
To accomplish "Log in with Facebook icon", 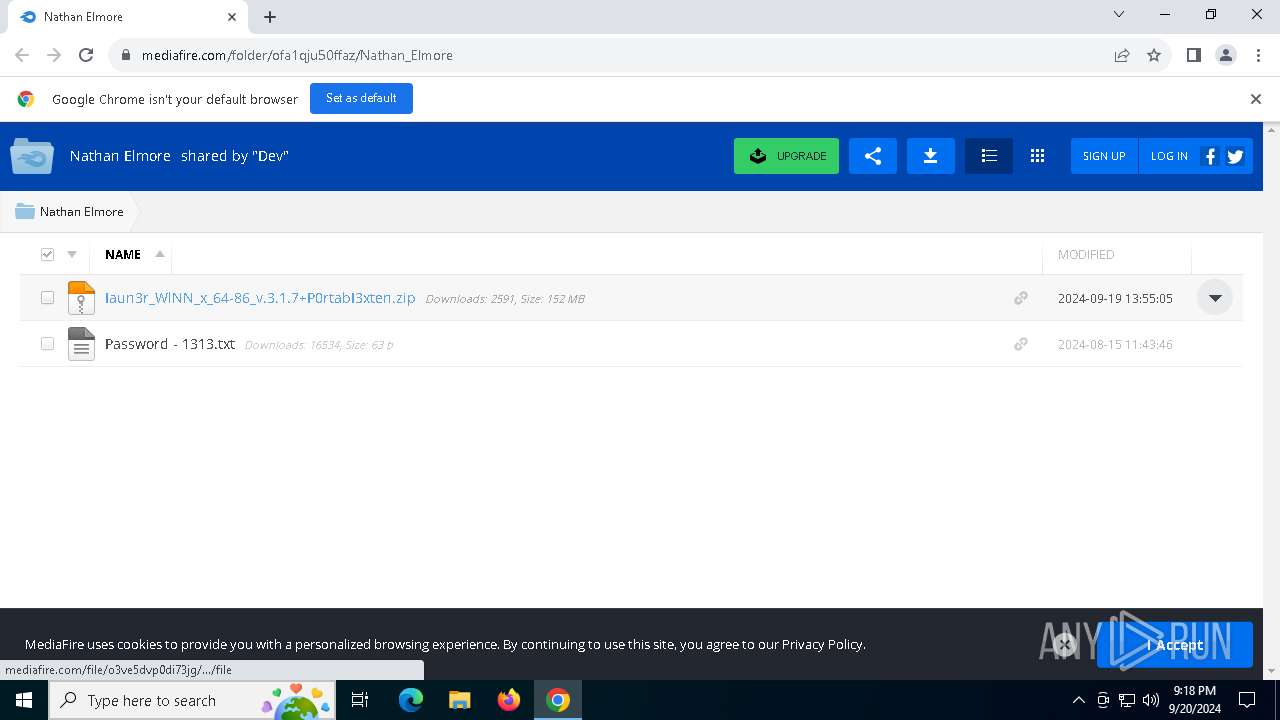I will click(1210, 156).
